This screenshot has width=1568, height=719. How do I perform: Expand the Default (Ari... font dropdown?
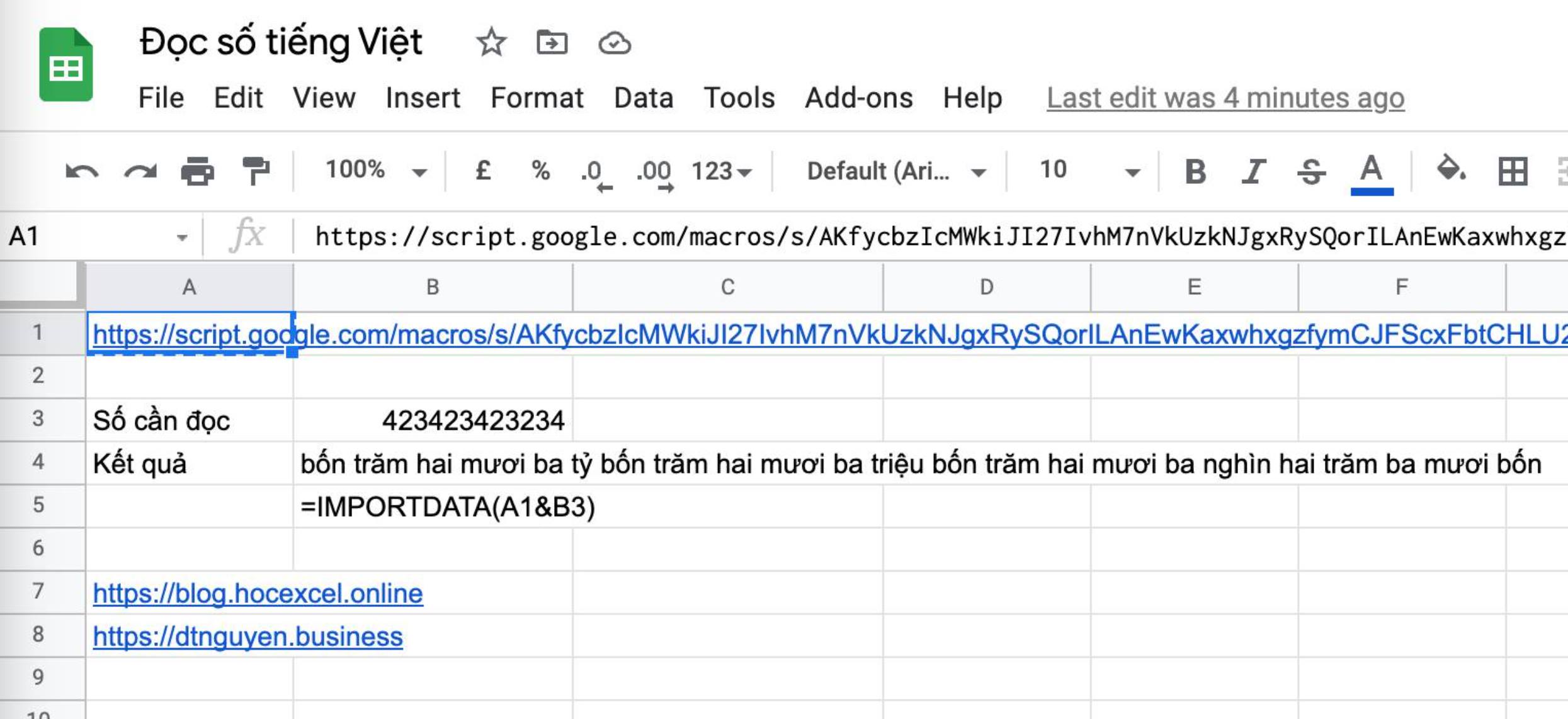click(x=895, y=171)
